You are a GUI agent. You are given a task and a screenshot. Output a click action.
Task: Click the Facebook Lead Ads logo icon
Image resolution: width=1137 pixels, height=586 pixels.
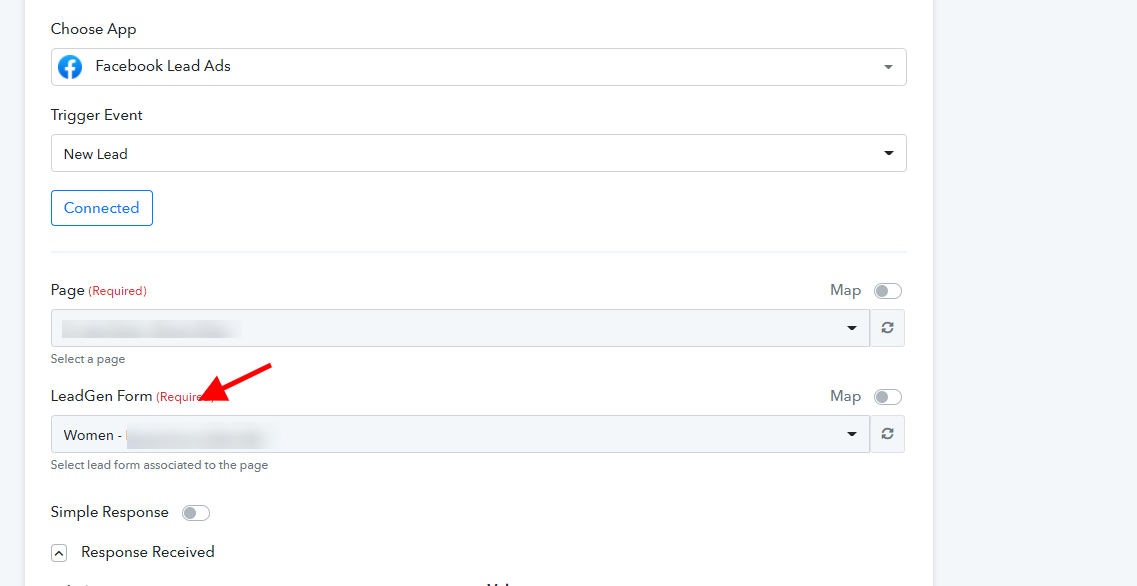pos(70,67)
